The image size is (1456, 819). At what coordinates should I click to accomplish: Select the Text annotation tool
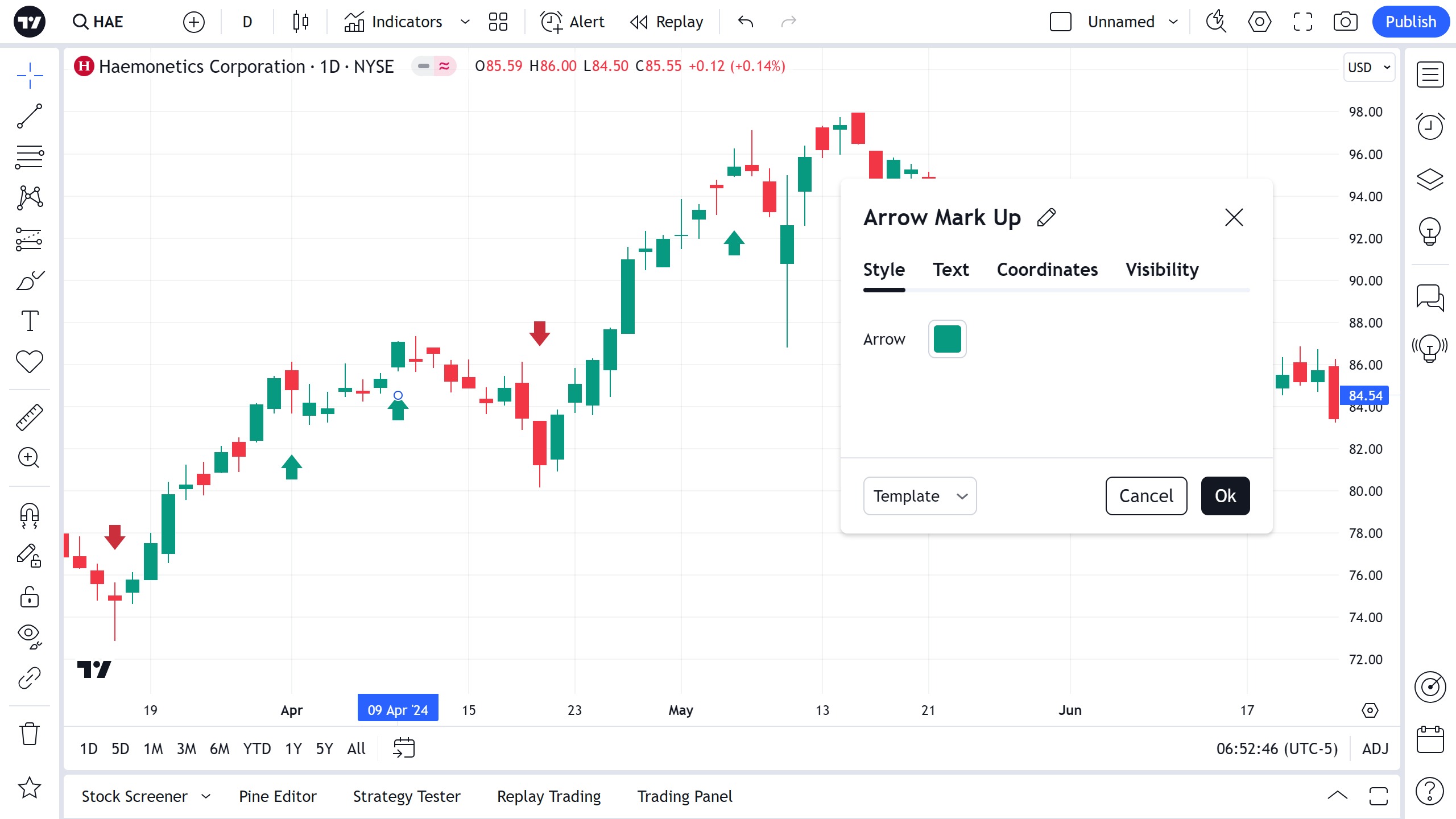[x=30, y=321]
